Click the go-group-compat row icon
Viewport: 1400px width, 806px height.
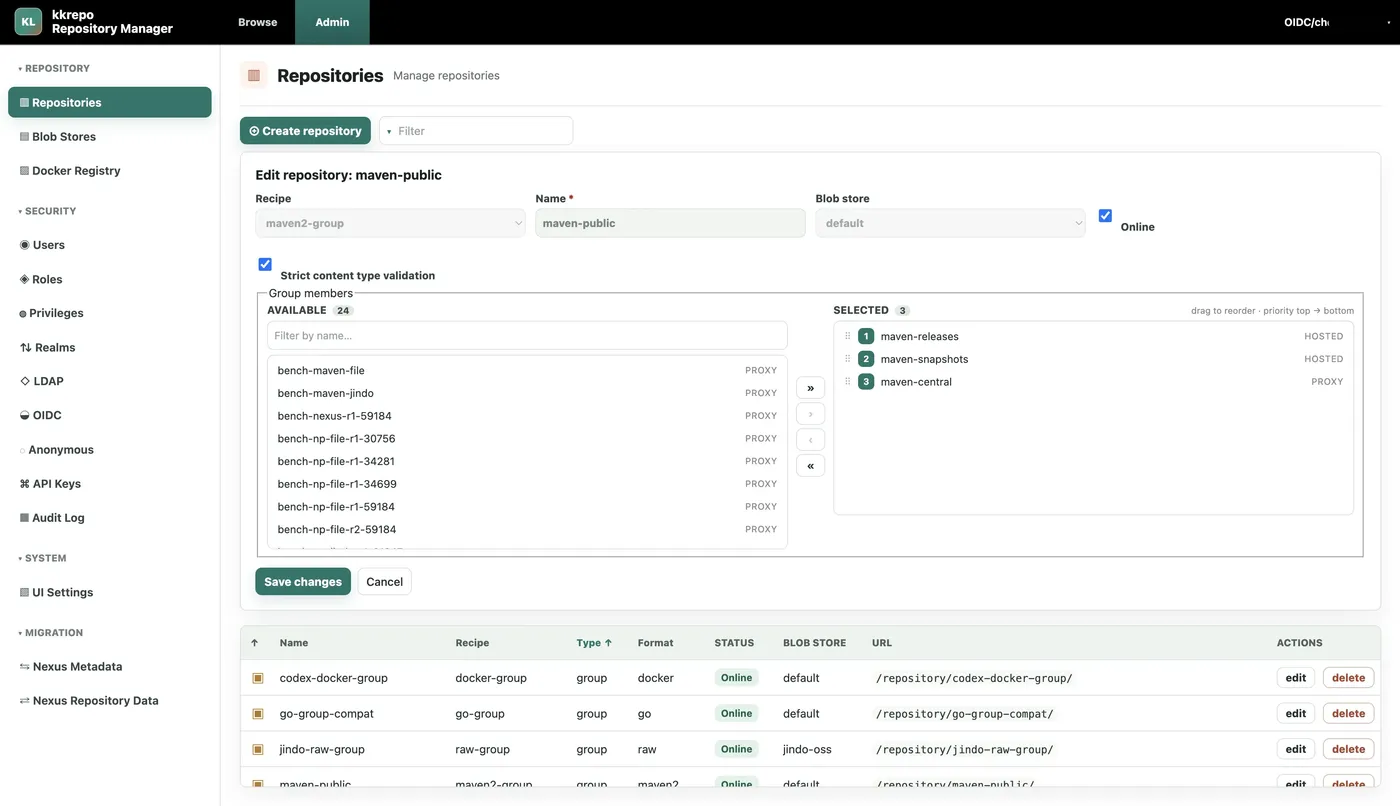pyautogui.click(x=258, y=714)
